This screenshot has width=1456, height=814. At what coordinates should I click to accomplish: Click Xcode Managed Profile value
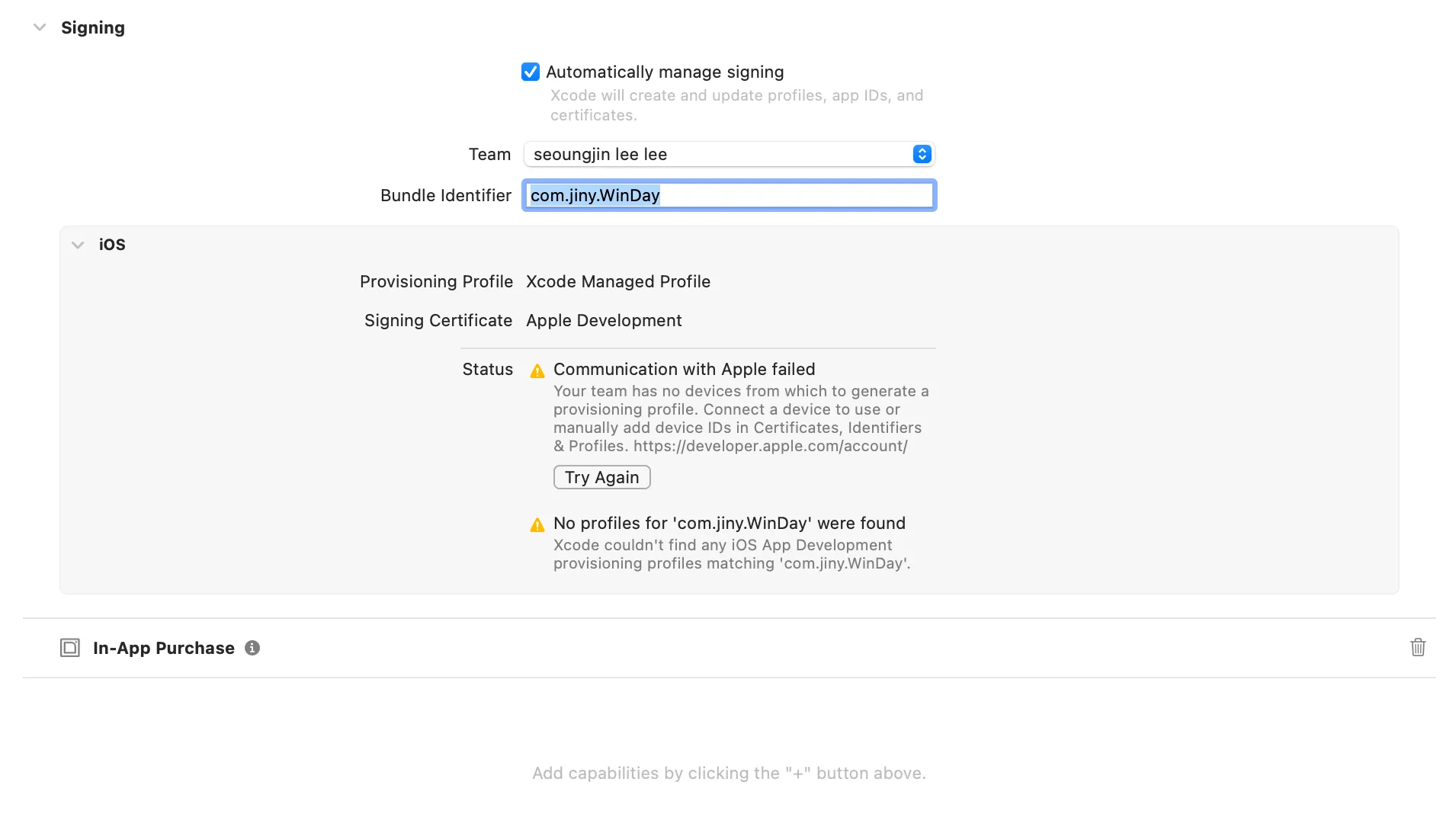click(618, 281)
